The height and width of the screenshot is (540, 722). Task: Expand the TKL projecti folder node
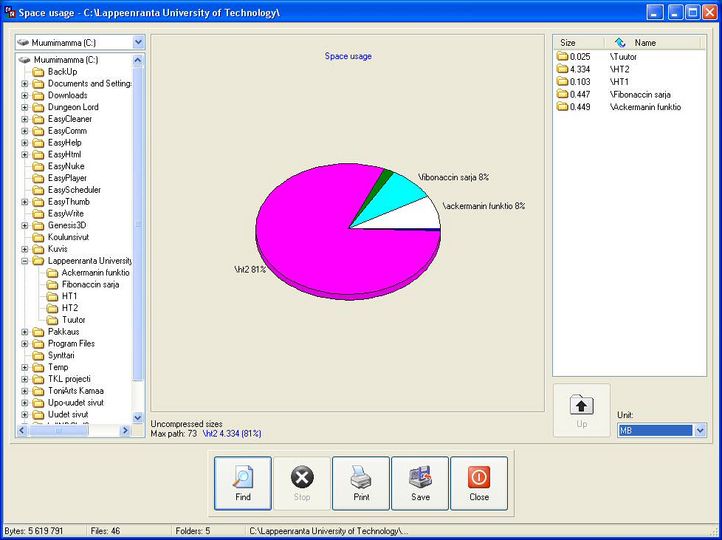[x=25, y=379]
